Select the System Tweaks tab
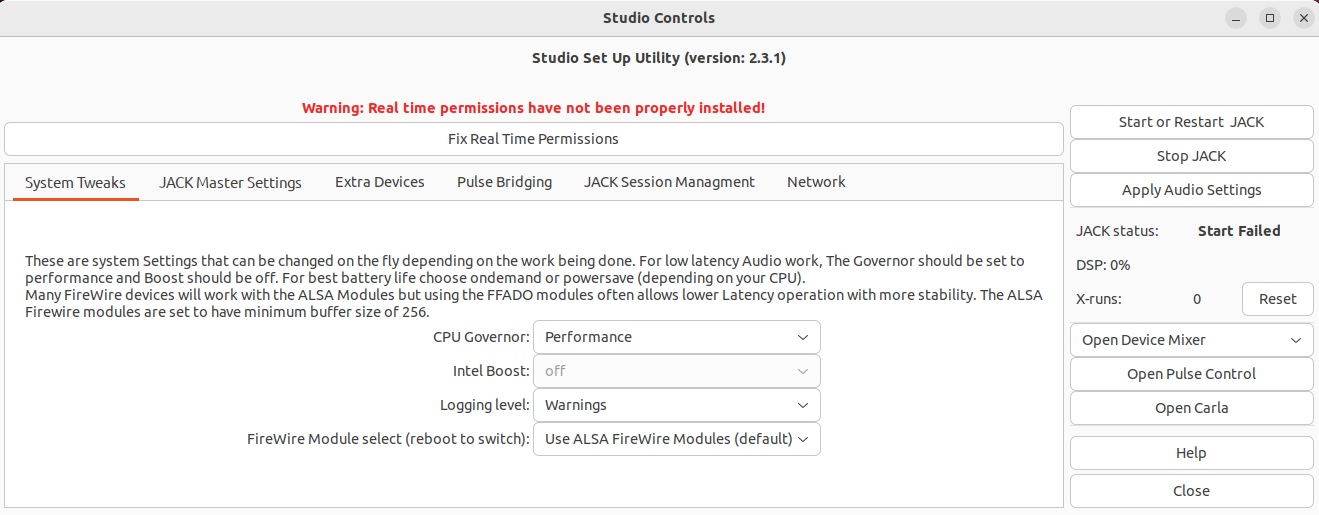 (76, 182)
